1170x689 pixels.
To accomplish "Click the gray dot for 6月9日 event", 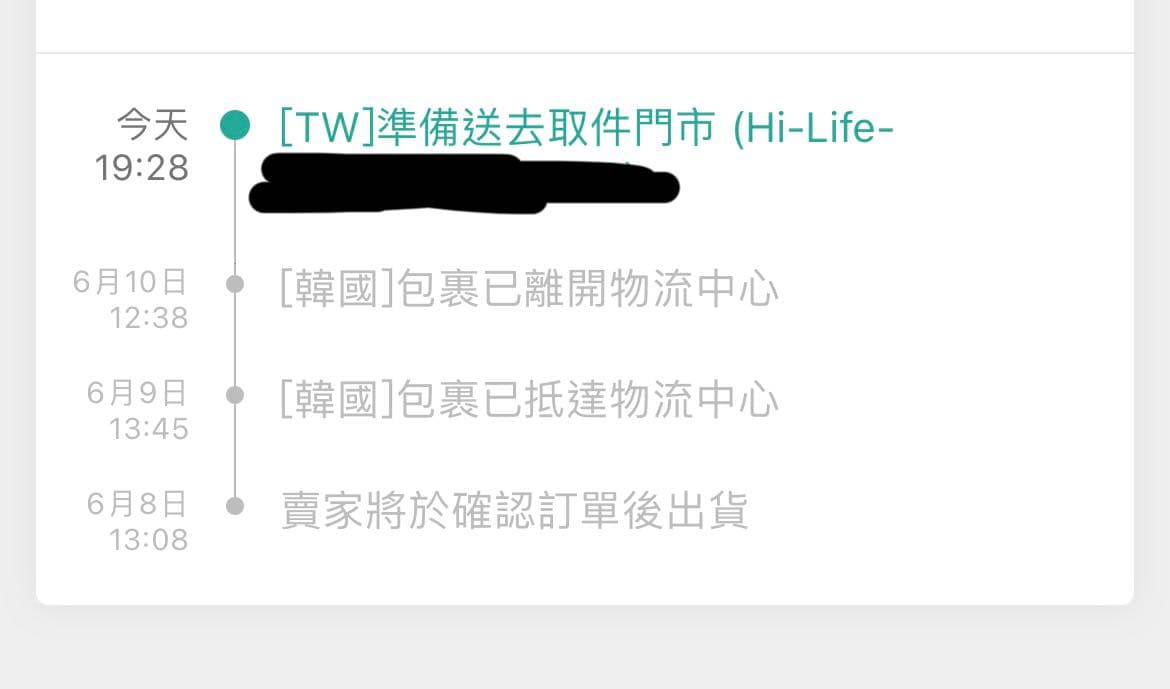I will [x=235, y=395].
